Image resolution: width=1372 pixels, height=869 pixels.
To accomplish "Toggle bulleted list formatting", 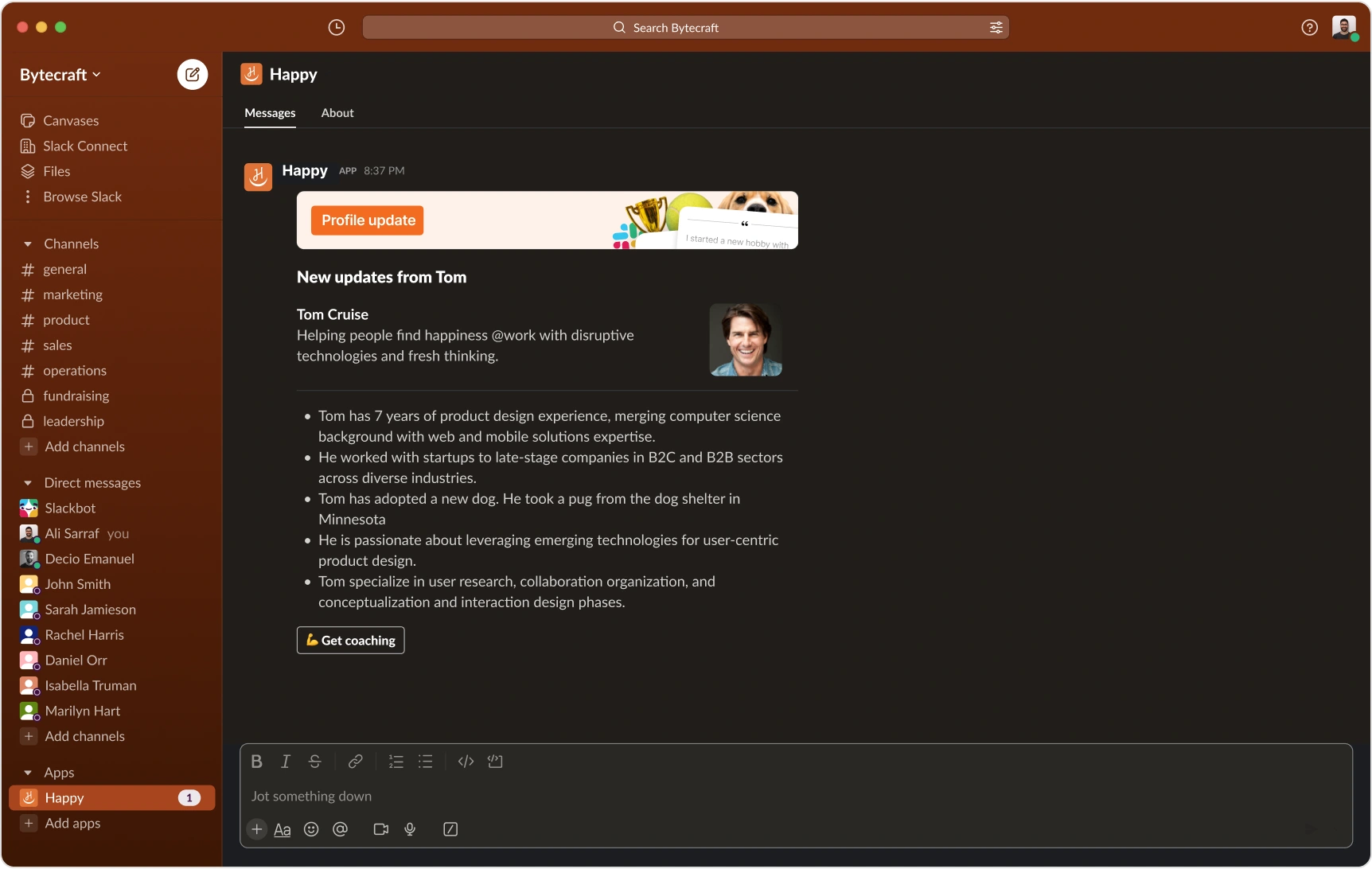I will 425,762.
